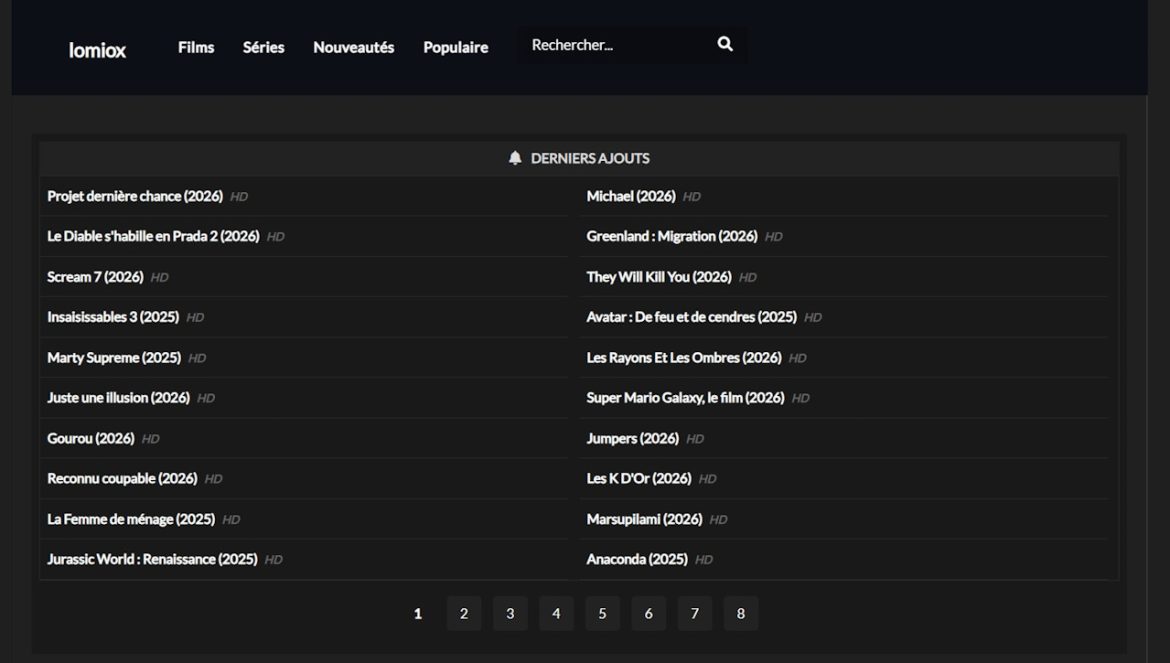Open Greenland : Migration (2026)
Viewport: 1170px width, 663px height.
pos(672,236)
